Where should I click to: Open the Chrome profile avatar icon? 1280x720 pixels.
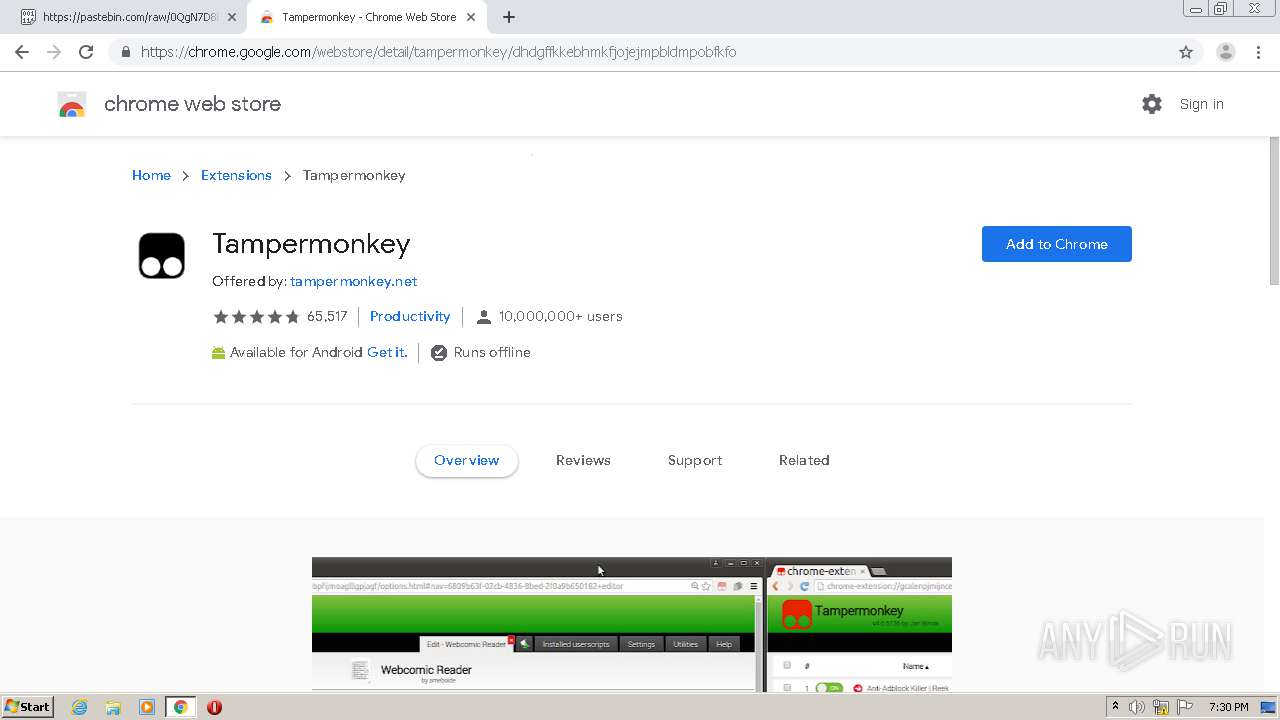[1226, 52]
